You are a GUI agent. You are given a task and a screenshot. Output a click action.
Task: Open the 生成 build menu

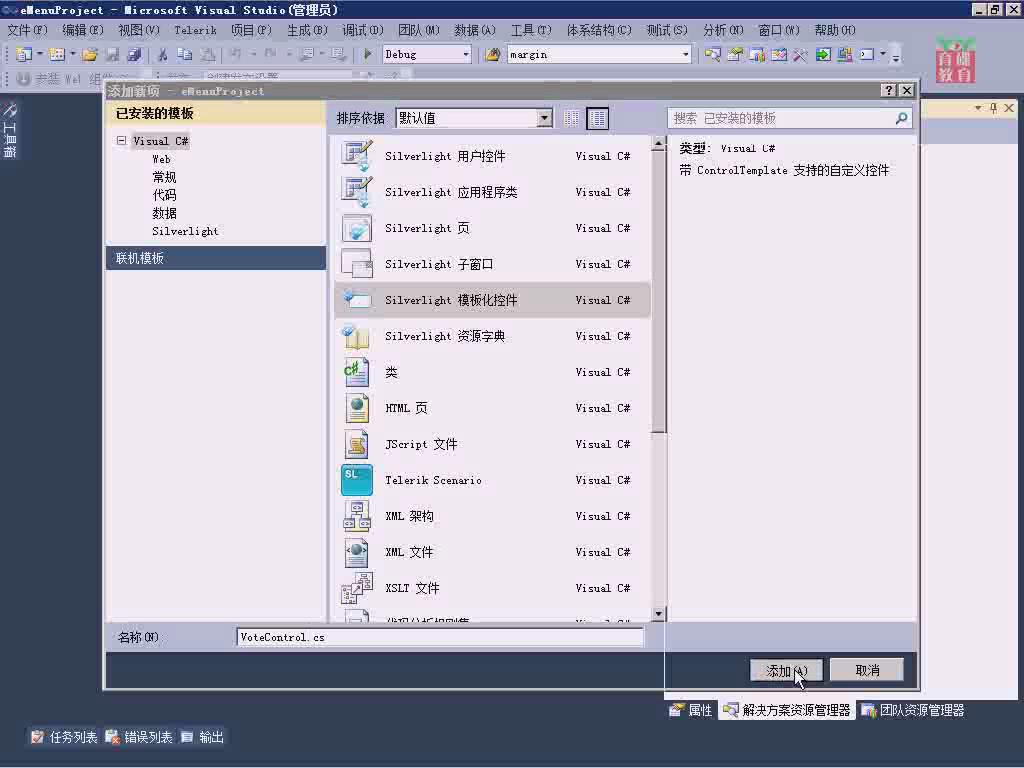tap(307, 30)
